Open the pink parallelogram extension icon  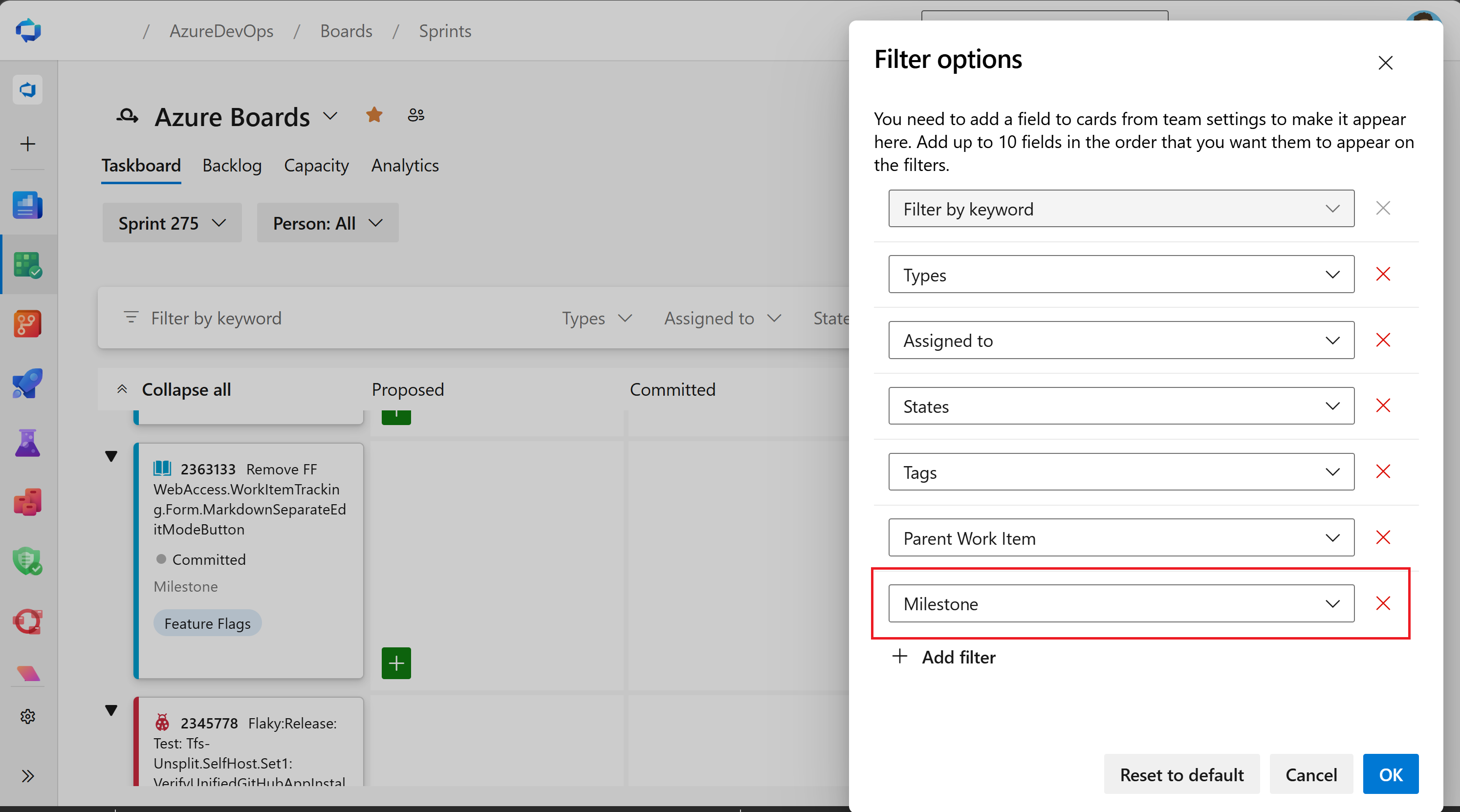click(28, 673)
